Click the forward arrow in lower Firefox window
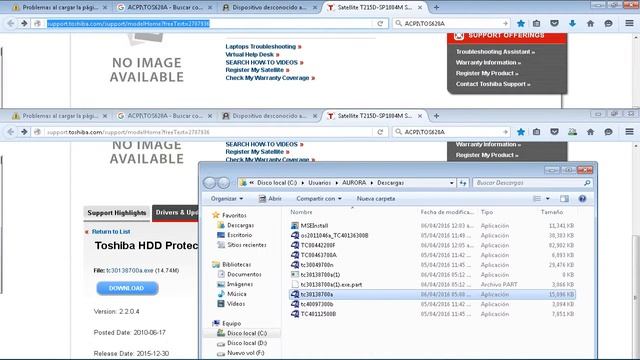This screenshot has width=640, height=360. coord(24,132)
